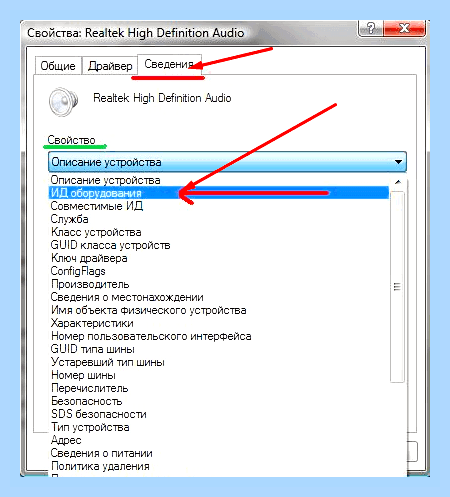Close the properties dialog with X

click(x=404, y=28)
